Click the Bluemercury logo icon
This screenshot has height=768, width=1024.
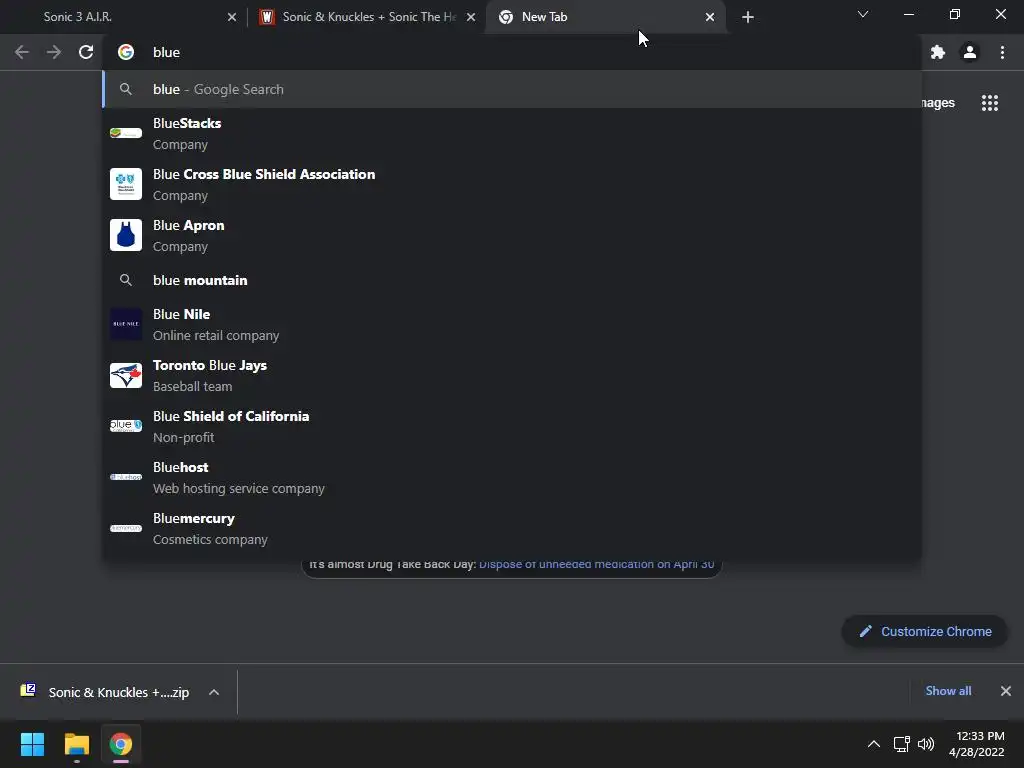coord(126,528)
